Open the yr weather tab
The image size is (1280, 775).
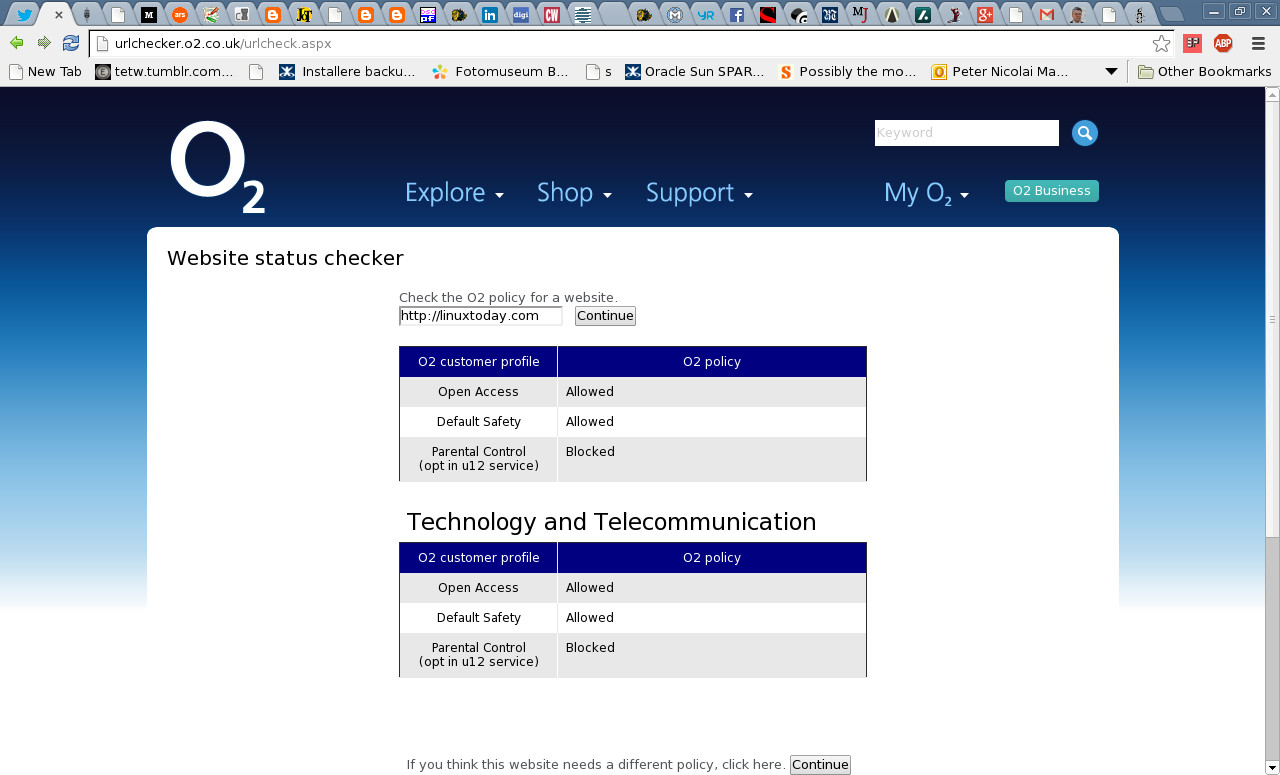tap(706, 15)
